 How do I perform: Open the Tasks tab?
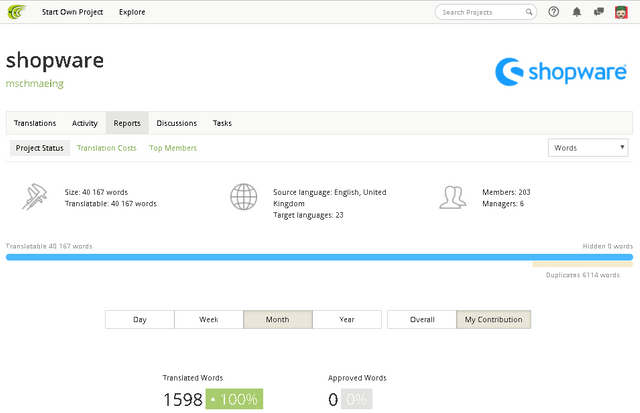pyautogui.click(x=222, y=123)
